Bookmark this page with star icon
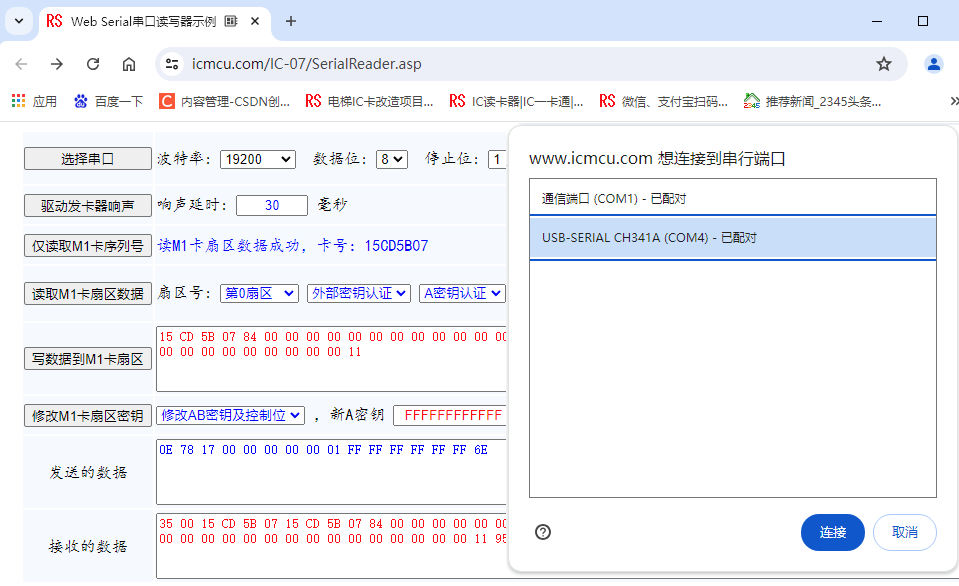This screenshot has width=959, height=586. click(883, 64)
